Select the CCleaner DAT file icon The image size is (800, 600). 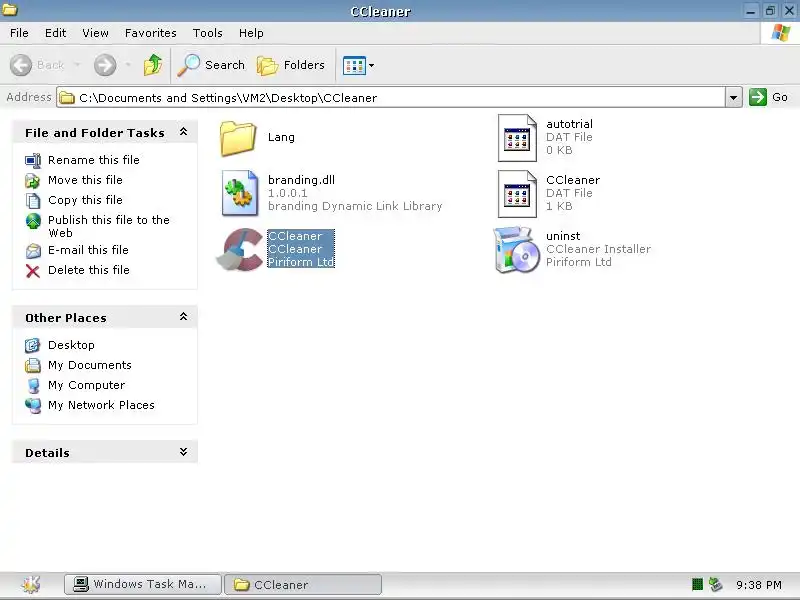(517, 194)
